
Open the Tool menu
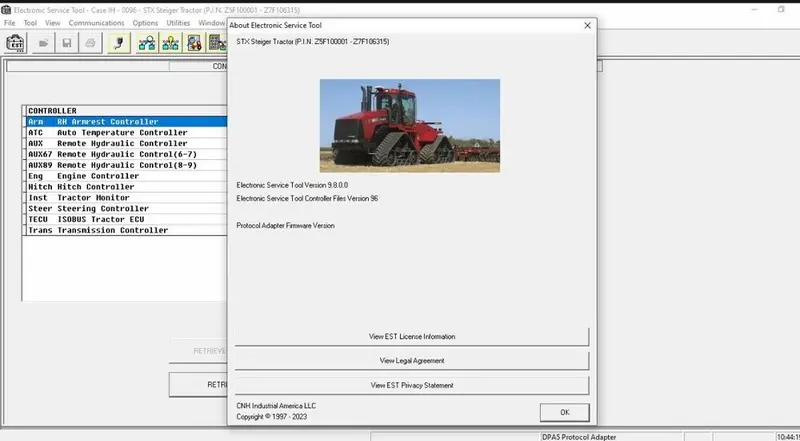(30, 23)
